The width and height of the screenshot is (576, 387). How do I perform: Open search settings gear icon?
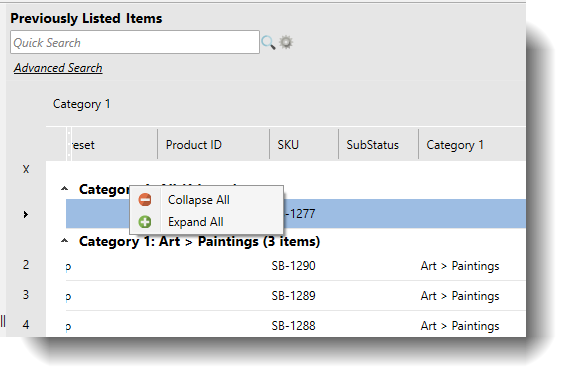286,42
